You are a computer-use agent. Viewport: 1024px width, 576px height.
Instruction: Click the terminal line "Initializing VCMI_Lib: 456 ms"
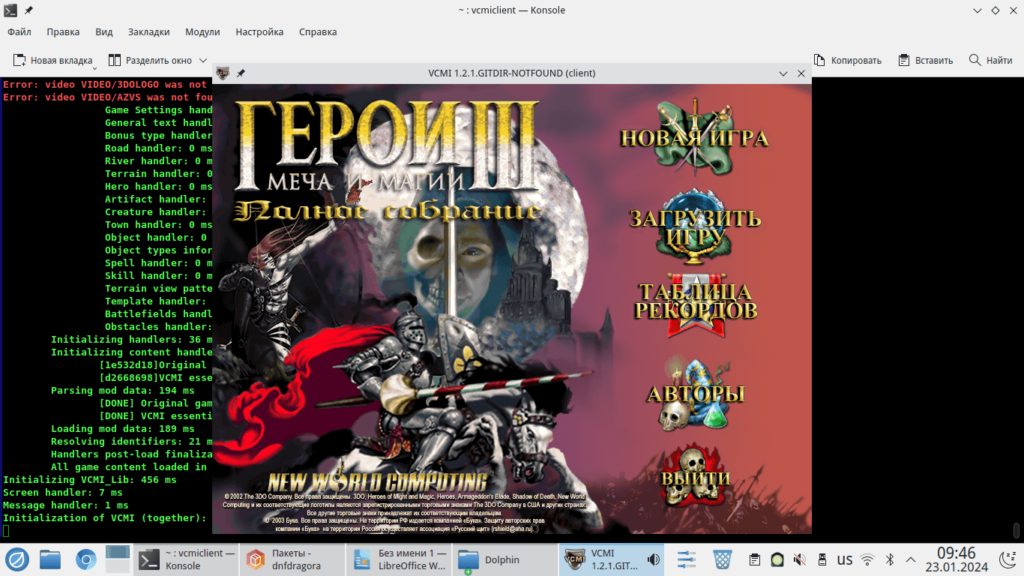pos(90,479)
